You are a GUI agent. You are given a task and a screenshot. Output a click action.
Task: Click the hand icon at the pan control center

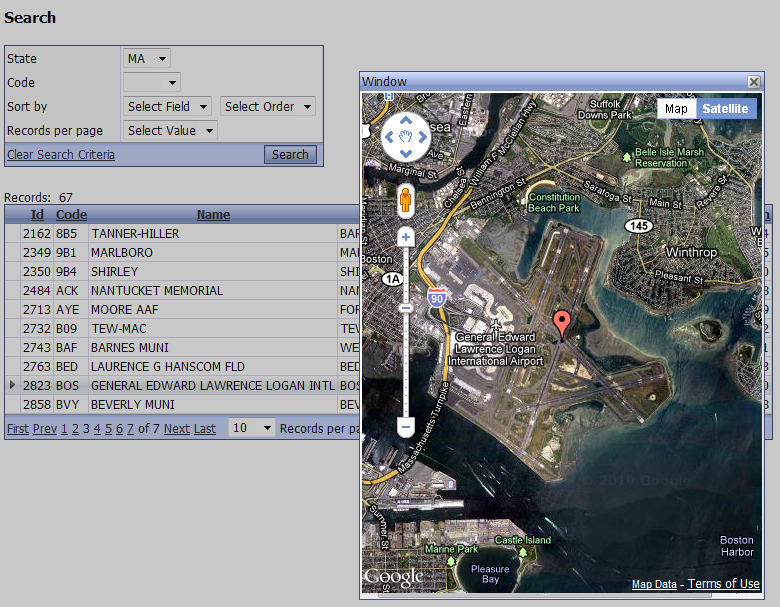tap(406, 137)
